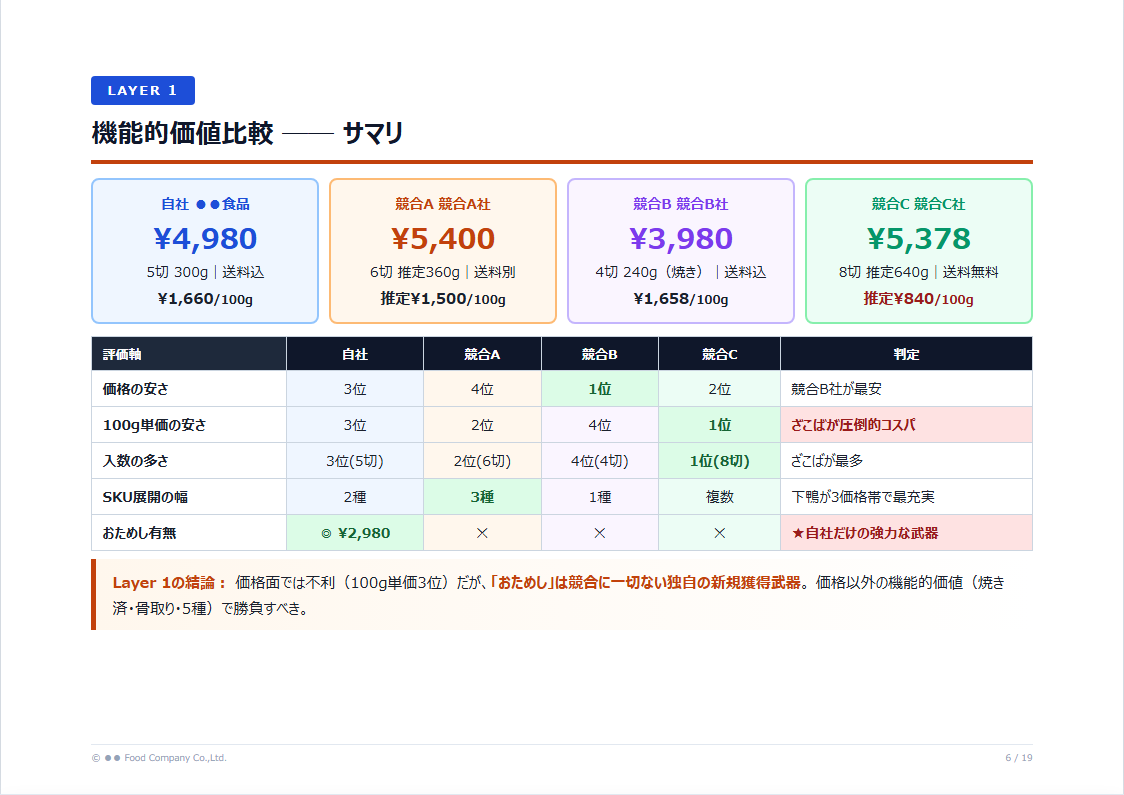
Task: Select the 自社 ●●食品 price card
Action: tap(204, 250)
